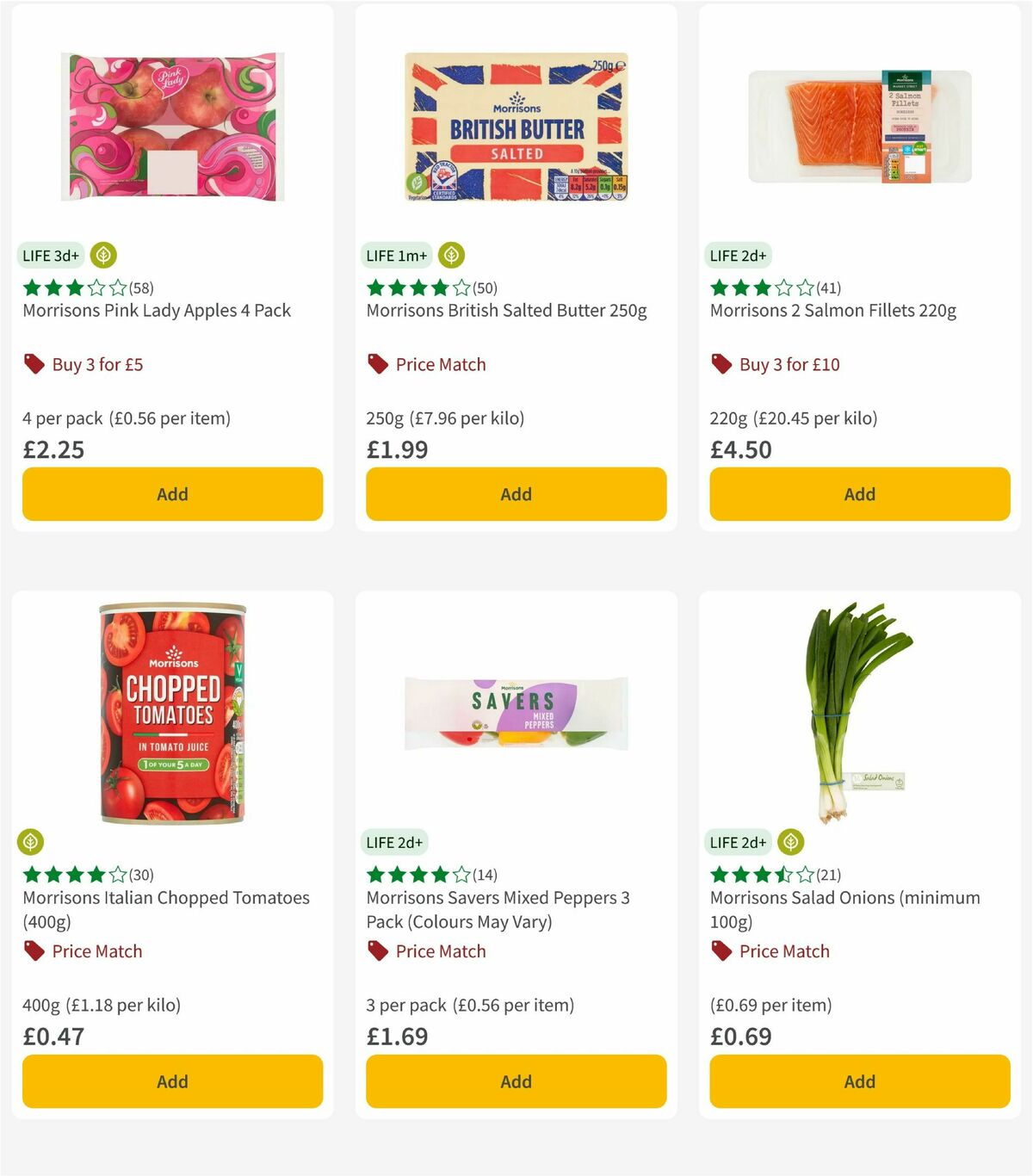Click the green leaf icon beside Salad Onions LIFE badge
The width and height of the screenshot is (1033, 1176).
791,842
